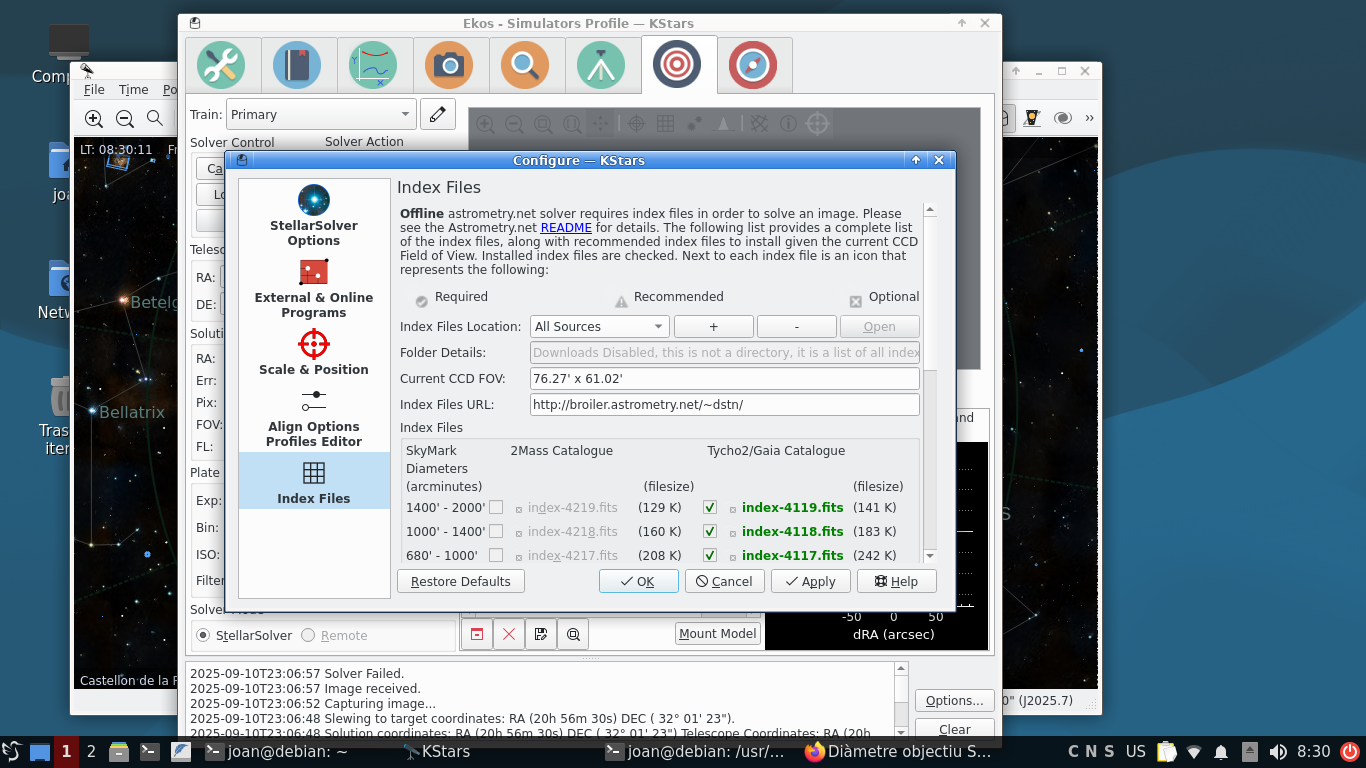
Task: Click the magnifier icon beside Mount Model
Action: click(573, 634)
